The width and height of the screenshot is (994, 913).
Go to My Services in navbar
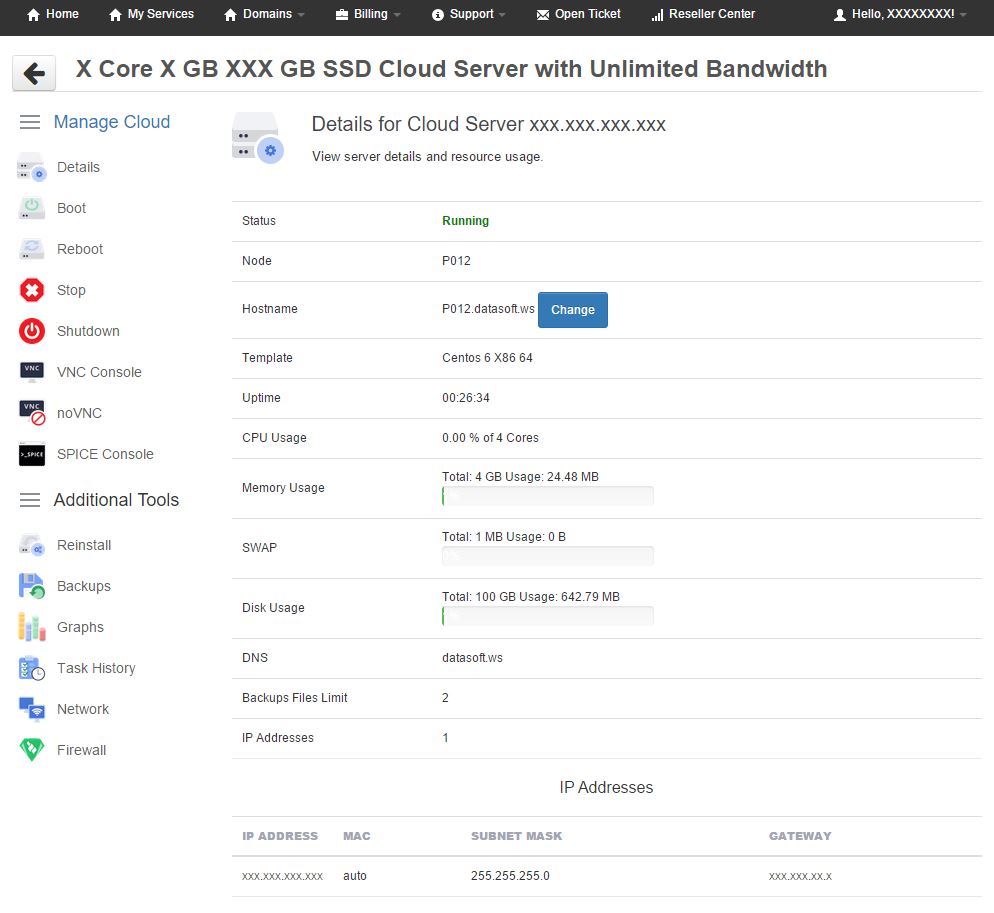(x=151, y=14)
